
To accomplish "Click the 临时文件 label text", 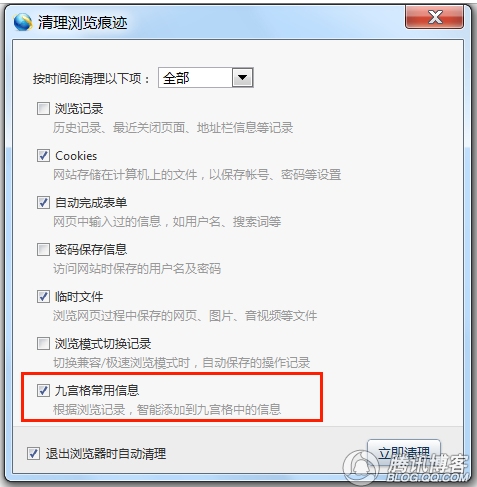I will point(79,297).
